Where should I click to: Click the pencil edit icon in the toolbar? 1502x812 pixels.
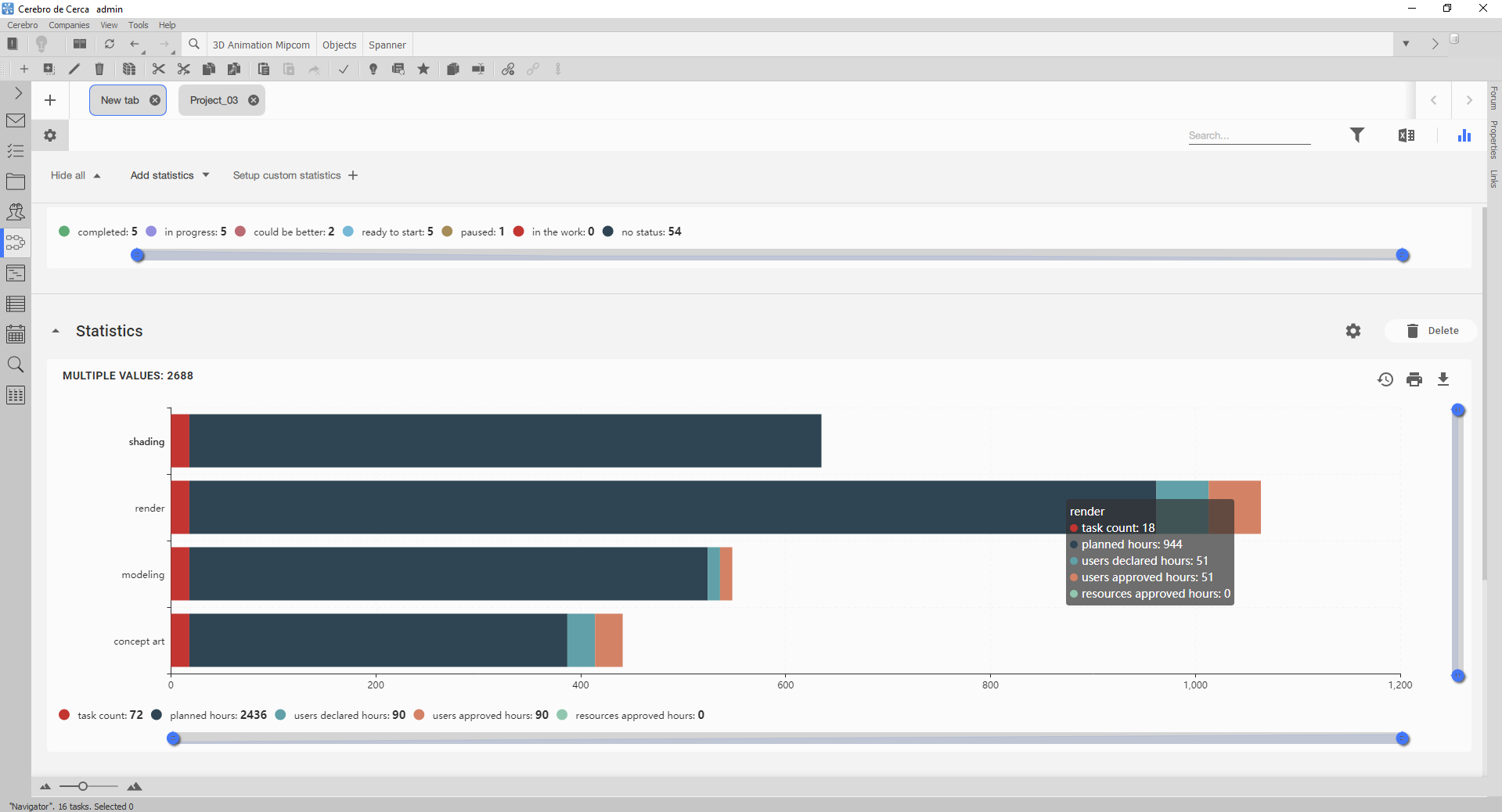(74, 69)
